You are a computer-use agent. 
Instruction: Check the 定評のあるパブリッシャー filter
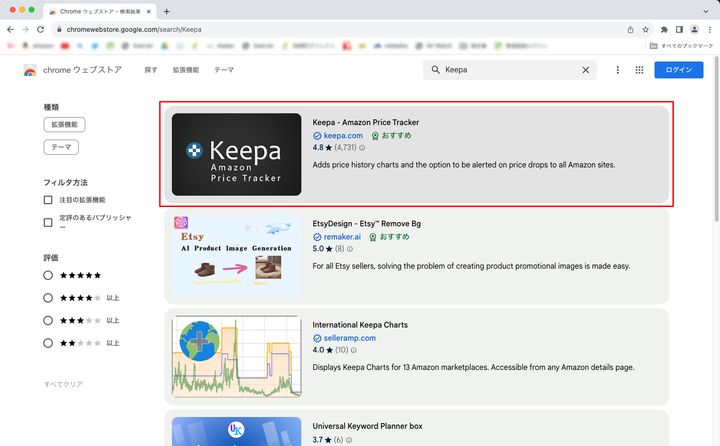tap(48, 219)
